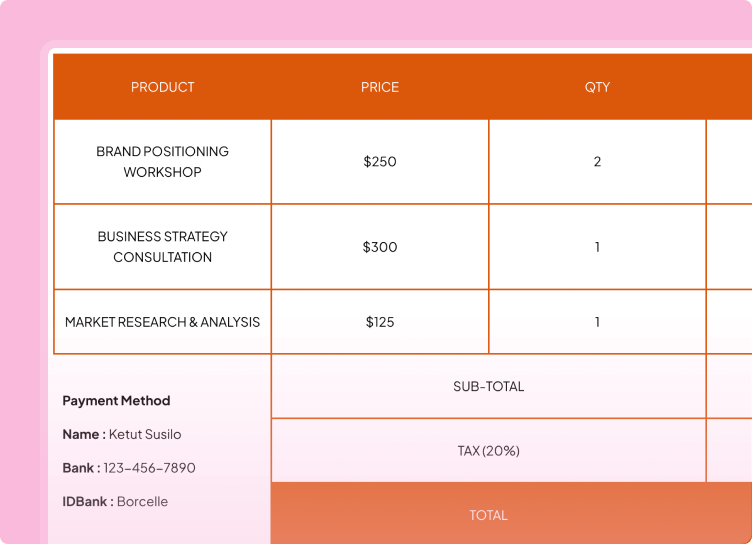Select the Market Research & Analysis quantity cell
The image size is (752, 544).
(x=597, y=322)
